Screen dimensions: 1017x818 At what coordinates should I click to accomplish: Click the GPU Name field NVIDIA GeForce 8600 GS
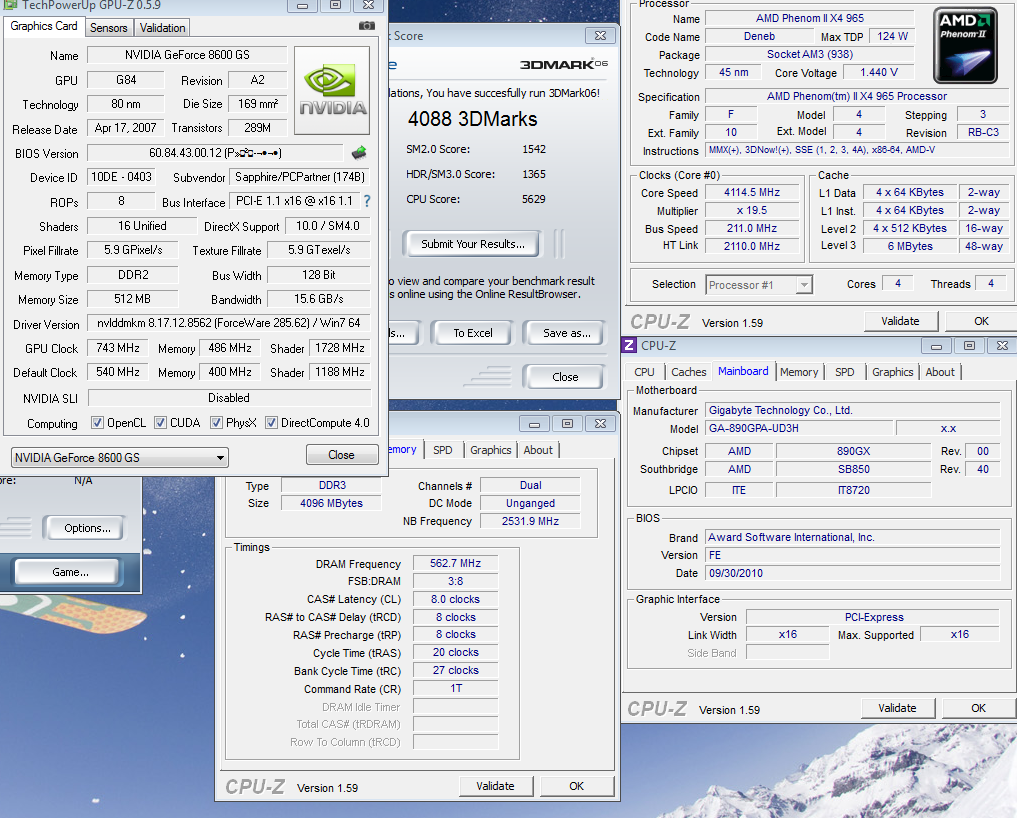click(187, 55)
